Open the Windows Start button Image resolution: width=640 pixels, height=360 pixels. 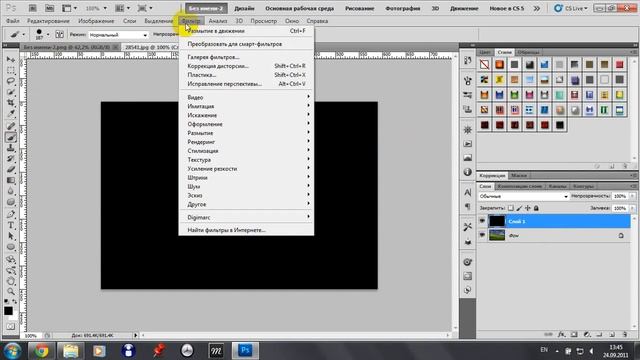[13, 351]
